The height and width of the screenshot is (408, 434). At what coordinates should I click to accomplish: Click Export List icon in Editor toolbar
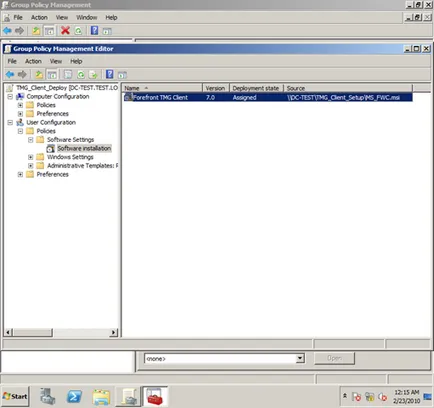click(x=93, y=74)
